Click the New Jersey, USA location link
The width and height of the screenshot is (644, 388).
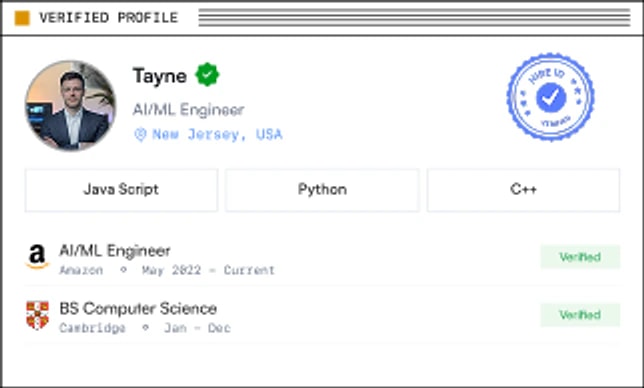coord(217,135)
